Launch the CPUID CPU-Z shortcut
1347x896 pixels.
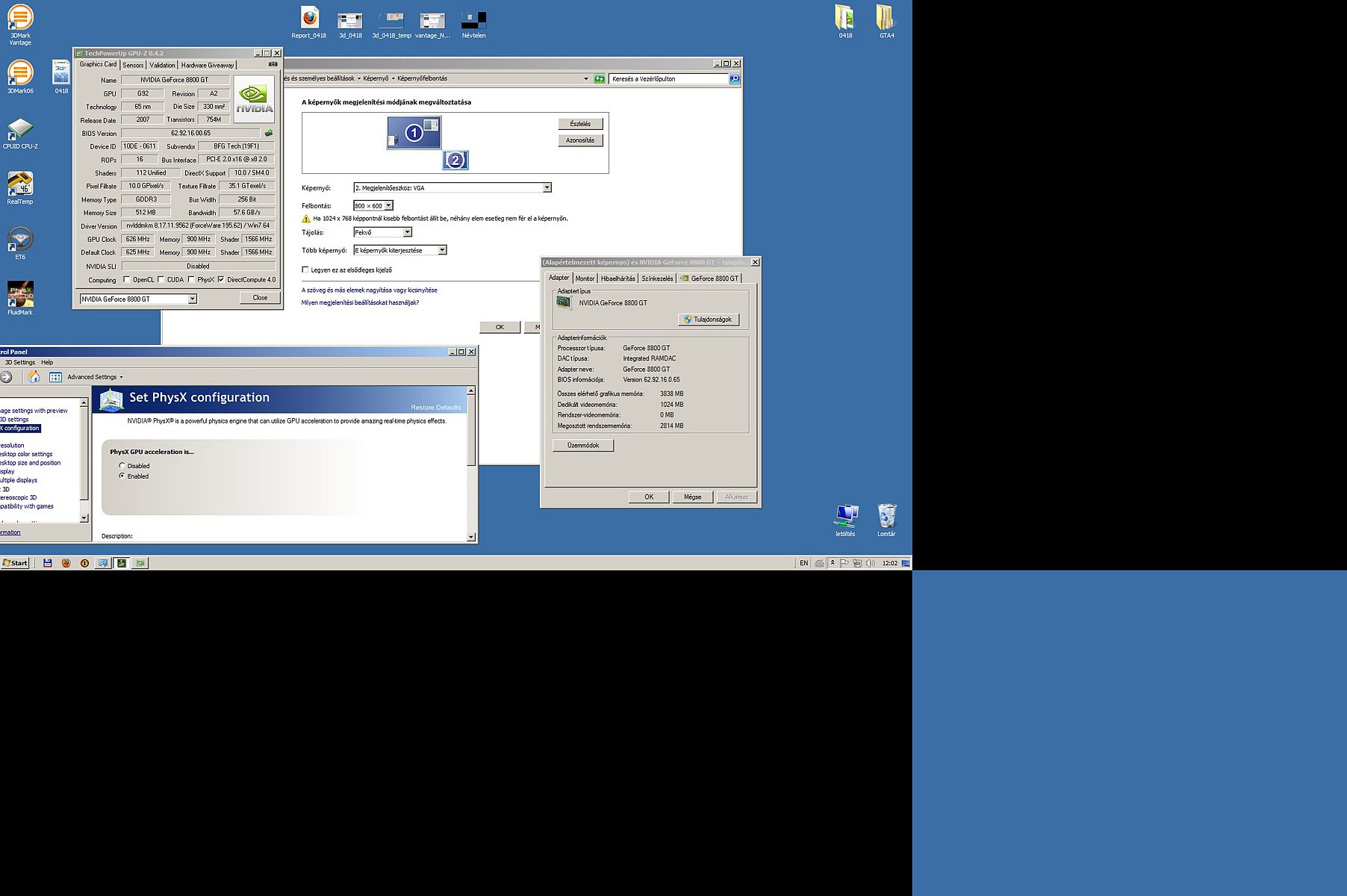[20, 134]
